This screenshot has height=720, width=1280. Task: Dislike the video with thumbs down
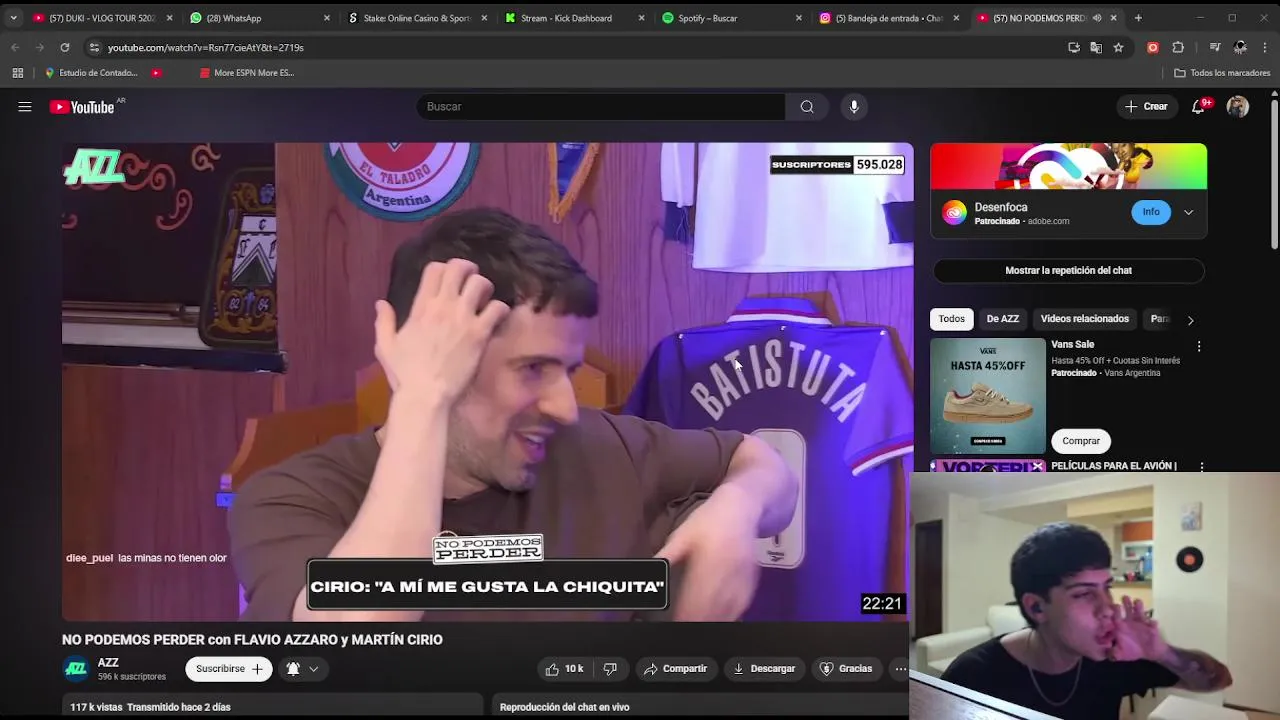point(610,669)
